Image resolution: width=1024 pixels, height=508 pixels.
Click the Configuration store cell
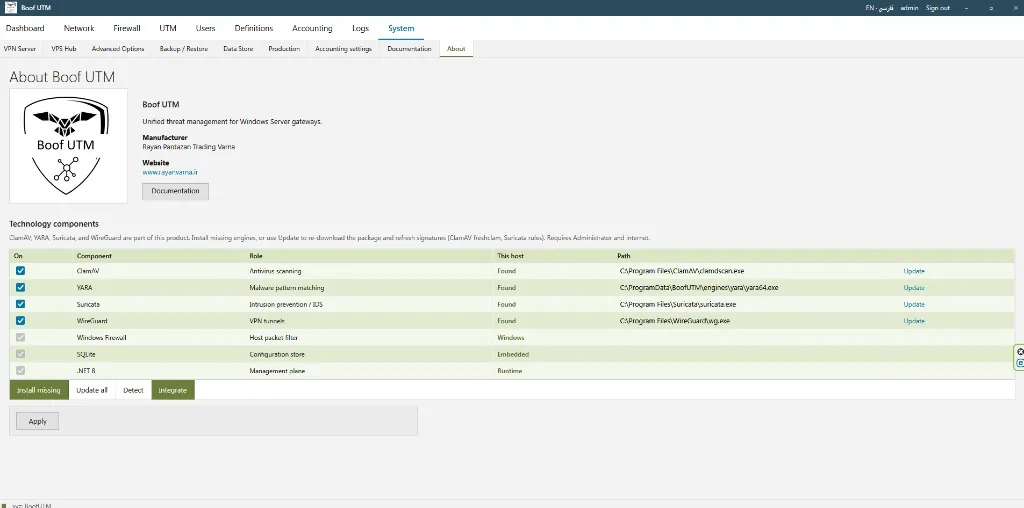click(x=277, y=354)
